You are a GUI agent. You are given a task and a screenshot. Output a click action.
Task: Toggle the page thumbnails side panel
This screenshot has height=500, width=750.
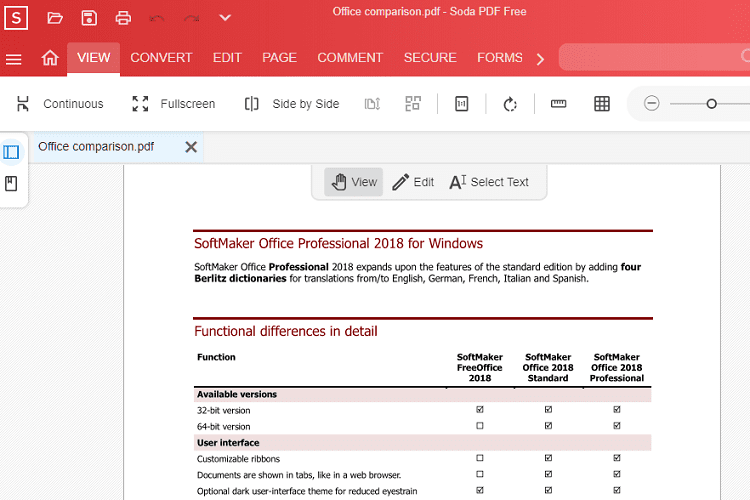(x=11, y=152)
